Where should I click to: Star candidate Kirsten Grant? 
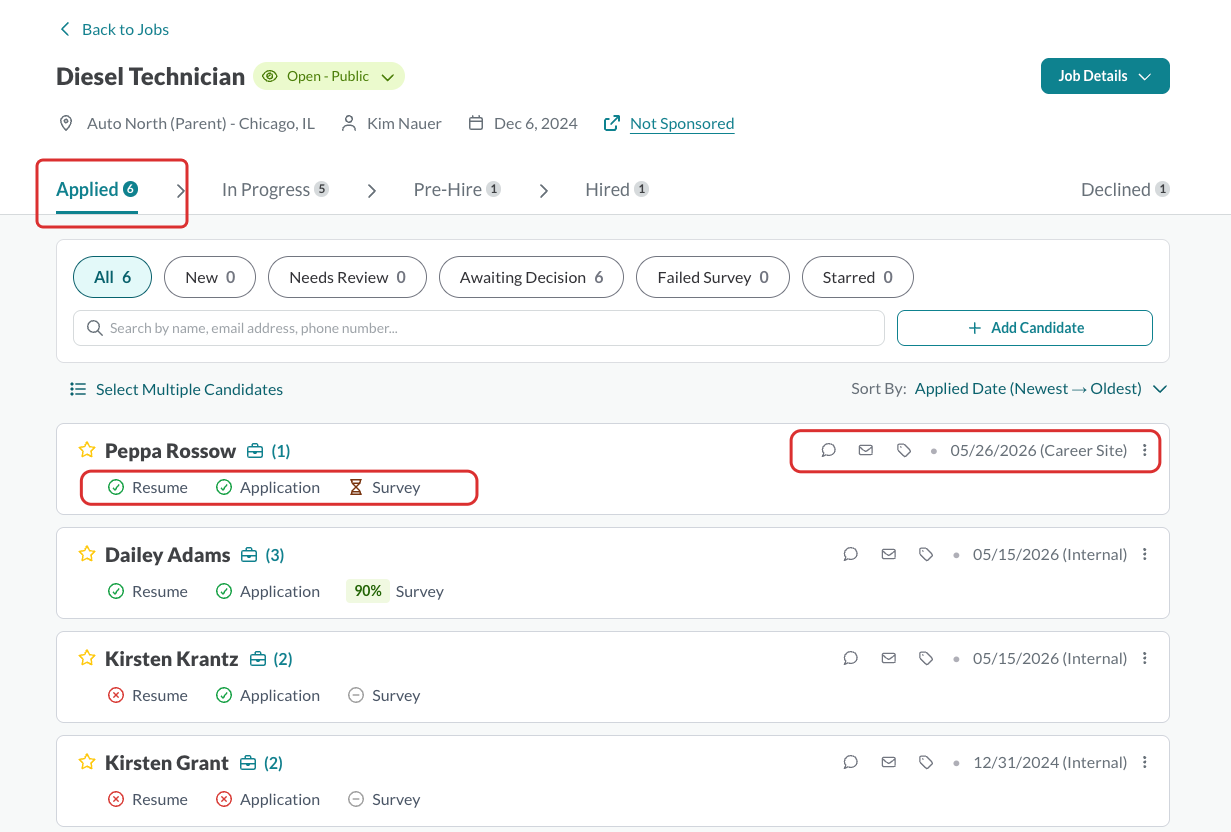click(87, 762)
